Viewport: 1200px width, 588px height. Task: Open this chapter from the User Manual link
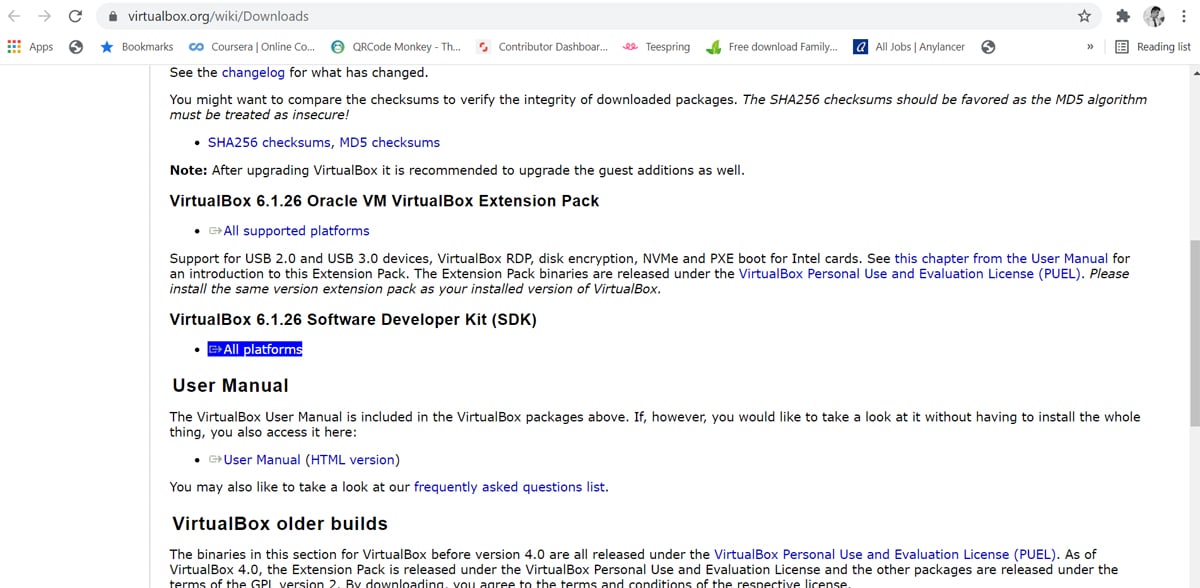click(1001, 258)
